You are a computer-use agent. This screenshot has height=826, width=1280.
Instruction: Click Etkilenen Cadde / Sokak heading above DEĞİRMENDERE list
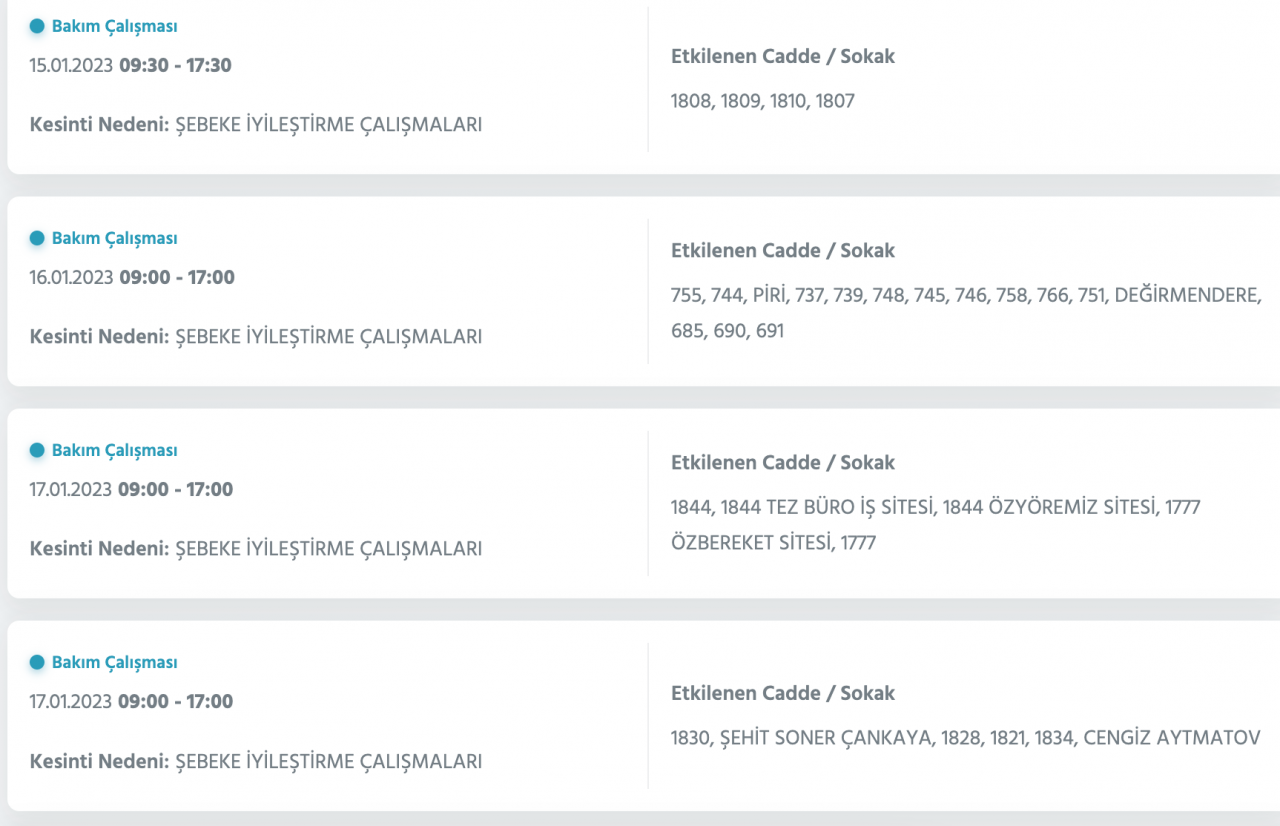pos(783,250)
